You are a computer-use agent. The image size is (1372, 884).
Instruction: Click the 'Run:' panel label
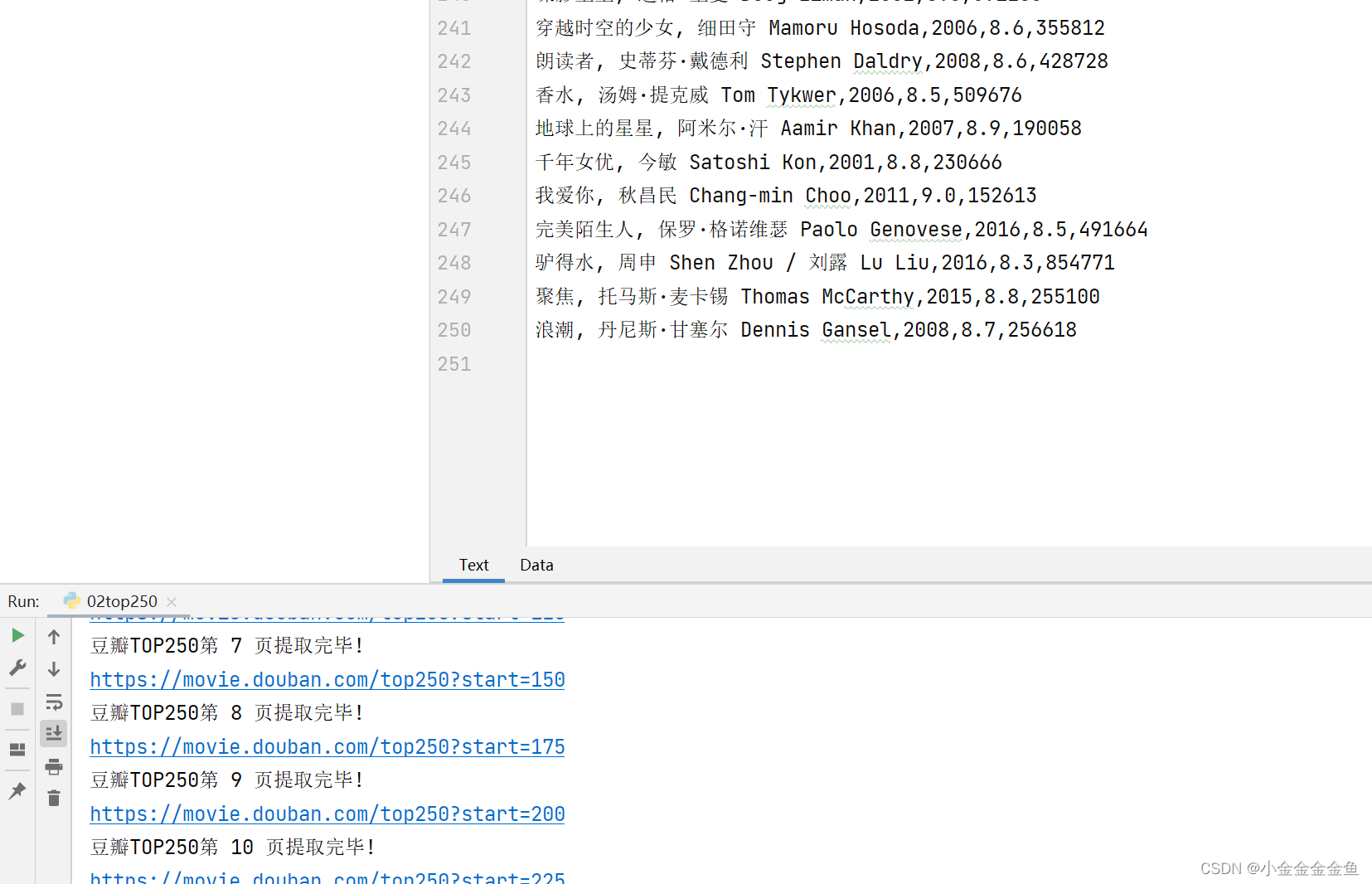tap(23, 601)
